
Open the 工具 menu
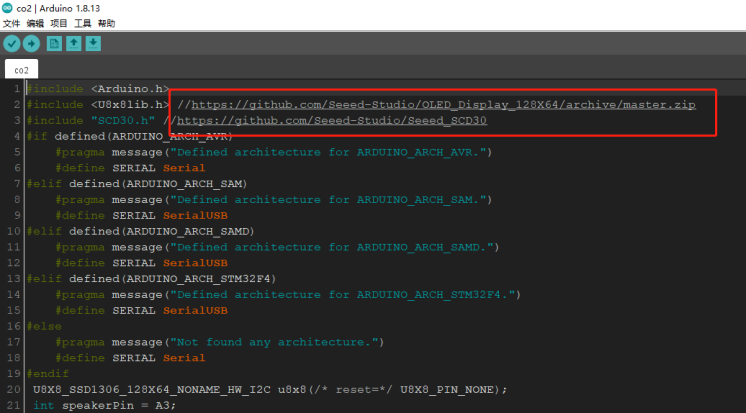[83, 23]
